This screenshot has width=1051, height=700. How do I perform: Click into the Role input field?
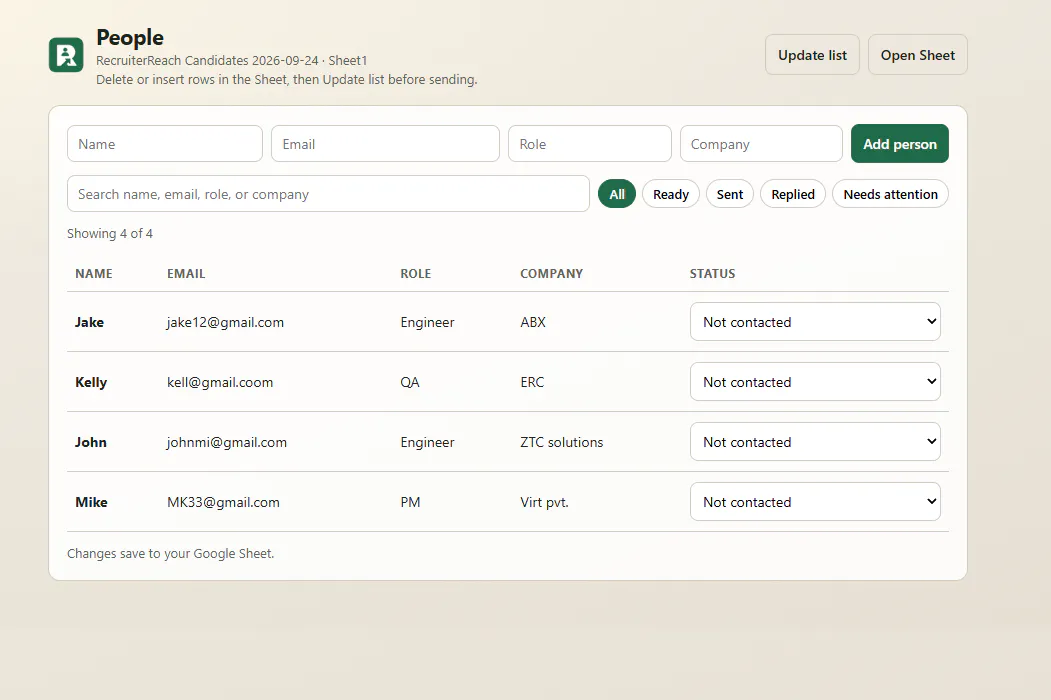590,143
